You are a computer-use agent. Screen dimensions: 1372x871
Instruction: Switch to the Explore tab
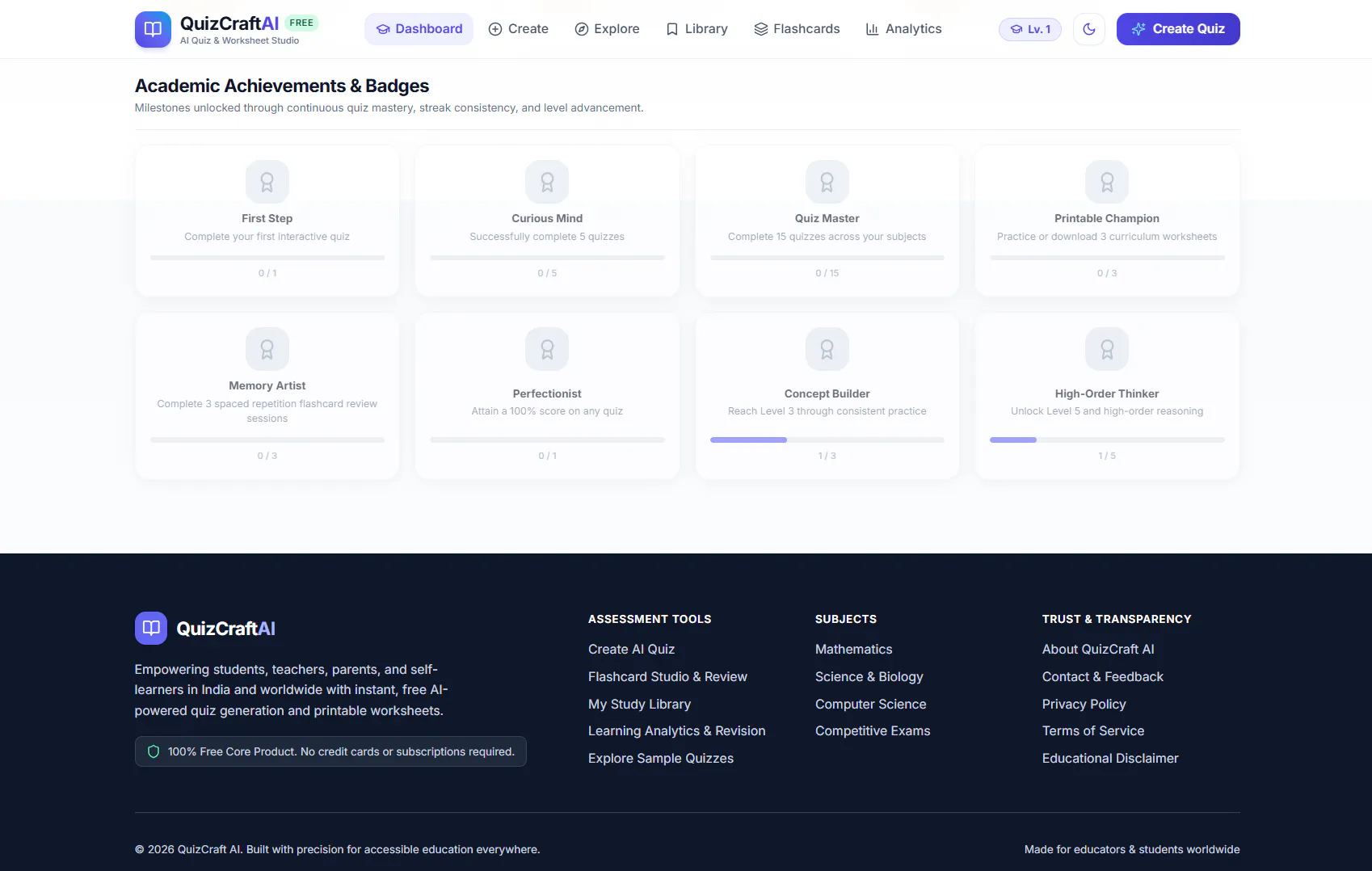(x=607, y=29)
